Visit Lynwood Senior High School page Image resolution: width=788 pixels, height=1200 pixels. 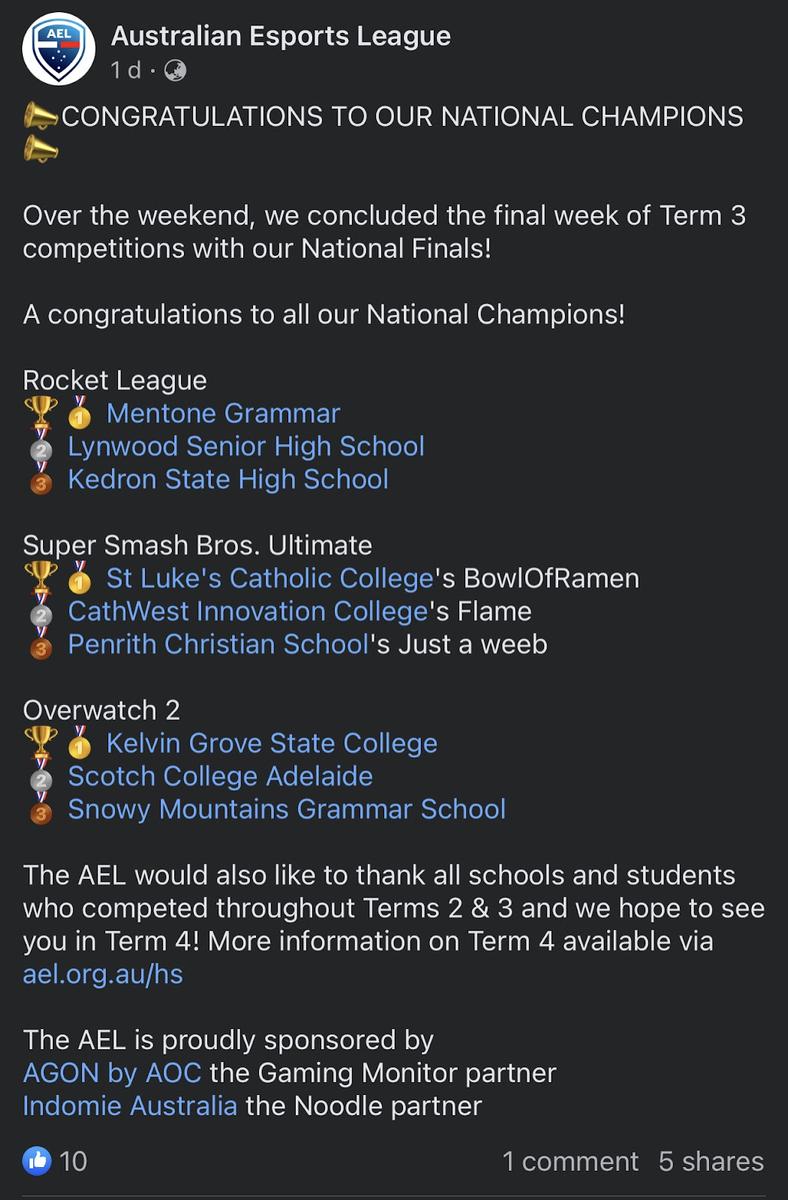[x=246, y=446]
